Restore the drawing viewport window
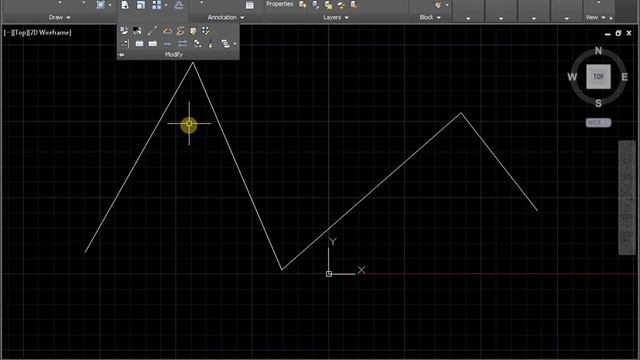Screen dimensions: 640x360 click(x=618, y=33)
